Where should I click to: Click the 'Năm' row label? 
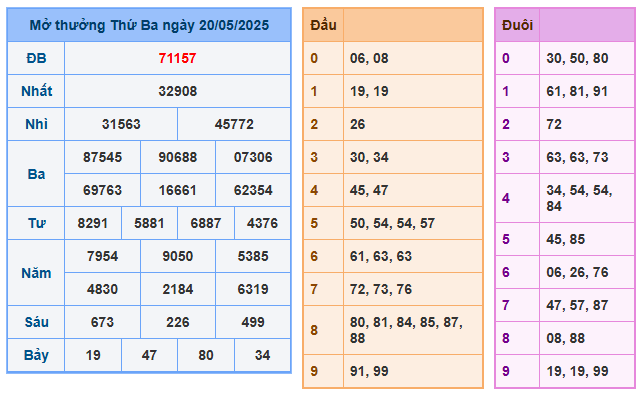[x=36, y=273]
